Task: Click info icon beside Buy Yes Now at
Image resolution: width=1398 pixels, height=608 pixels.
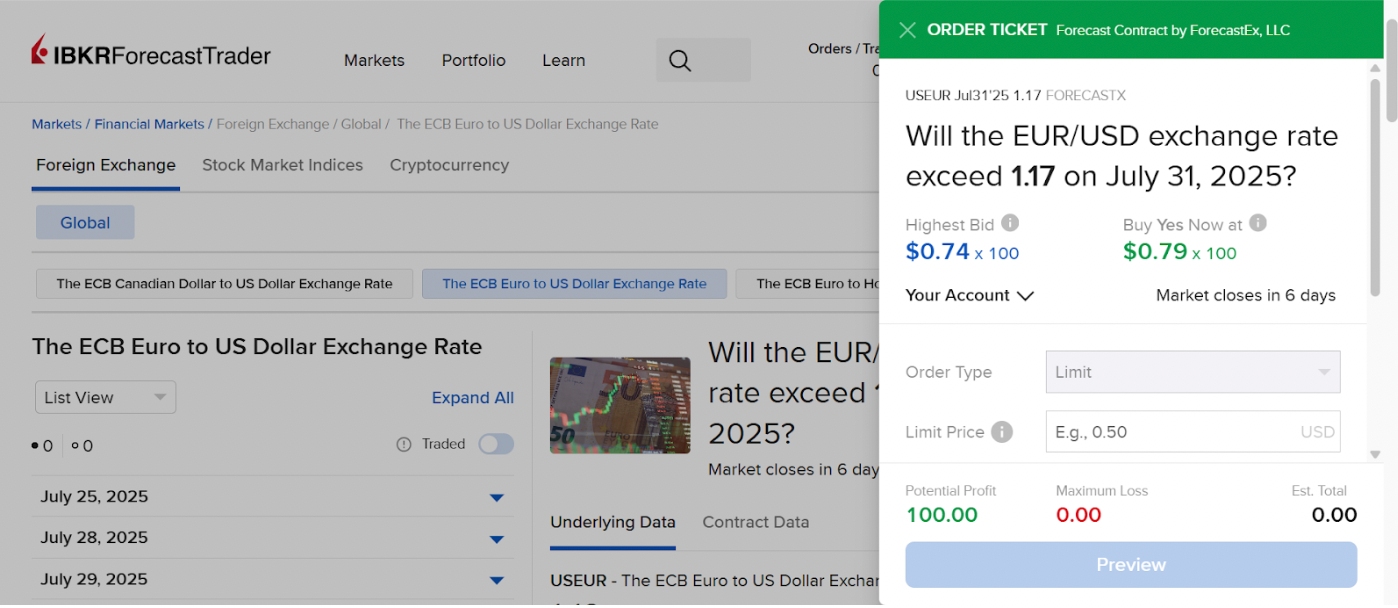Action: (x=1258, y=223)
